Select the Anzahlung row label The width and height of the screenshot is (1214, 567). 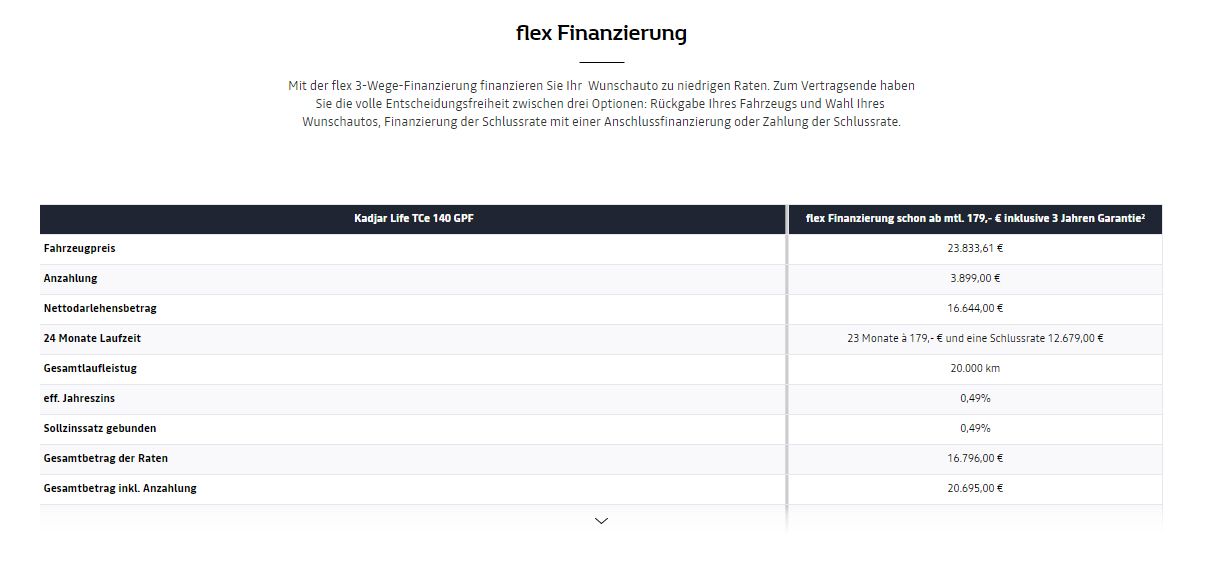[70, 278]
